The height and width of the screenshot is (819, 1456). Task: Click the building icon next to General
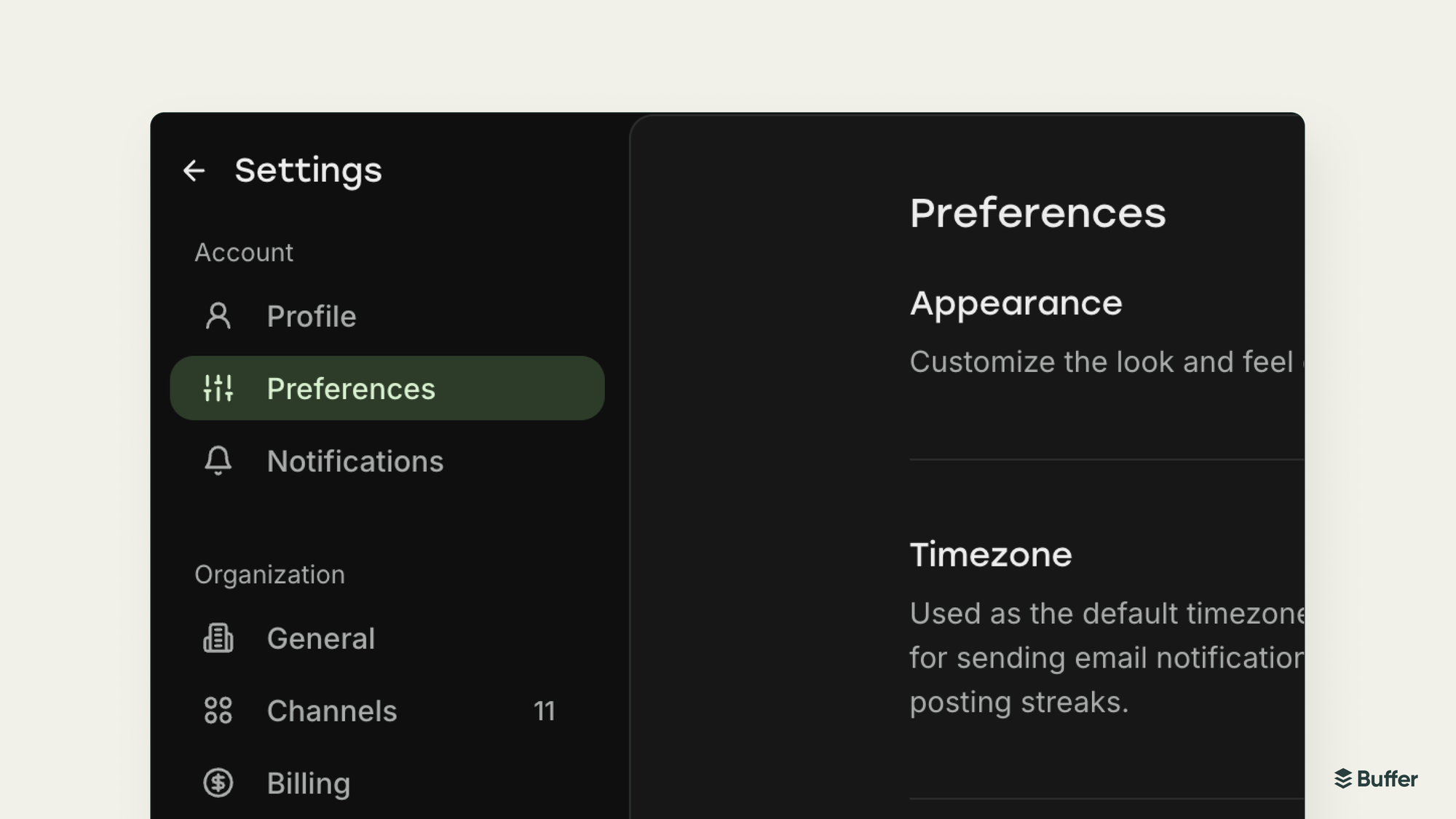tap(218, 638)
